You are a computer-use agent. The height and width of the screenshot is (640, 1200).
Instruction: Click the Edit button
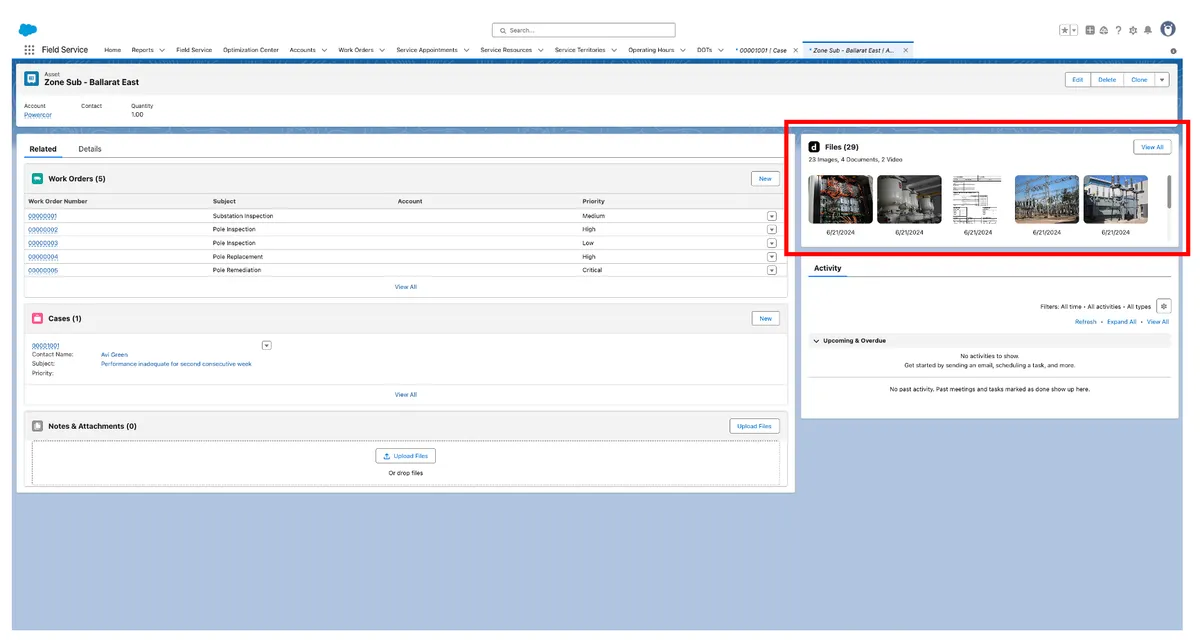point(1078,80)
